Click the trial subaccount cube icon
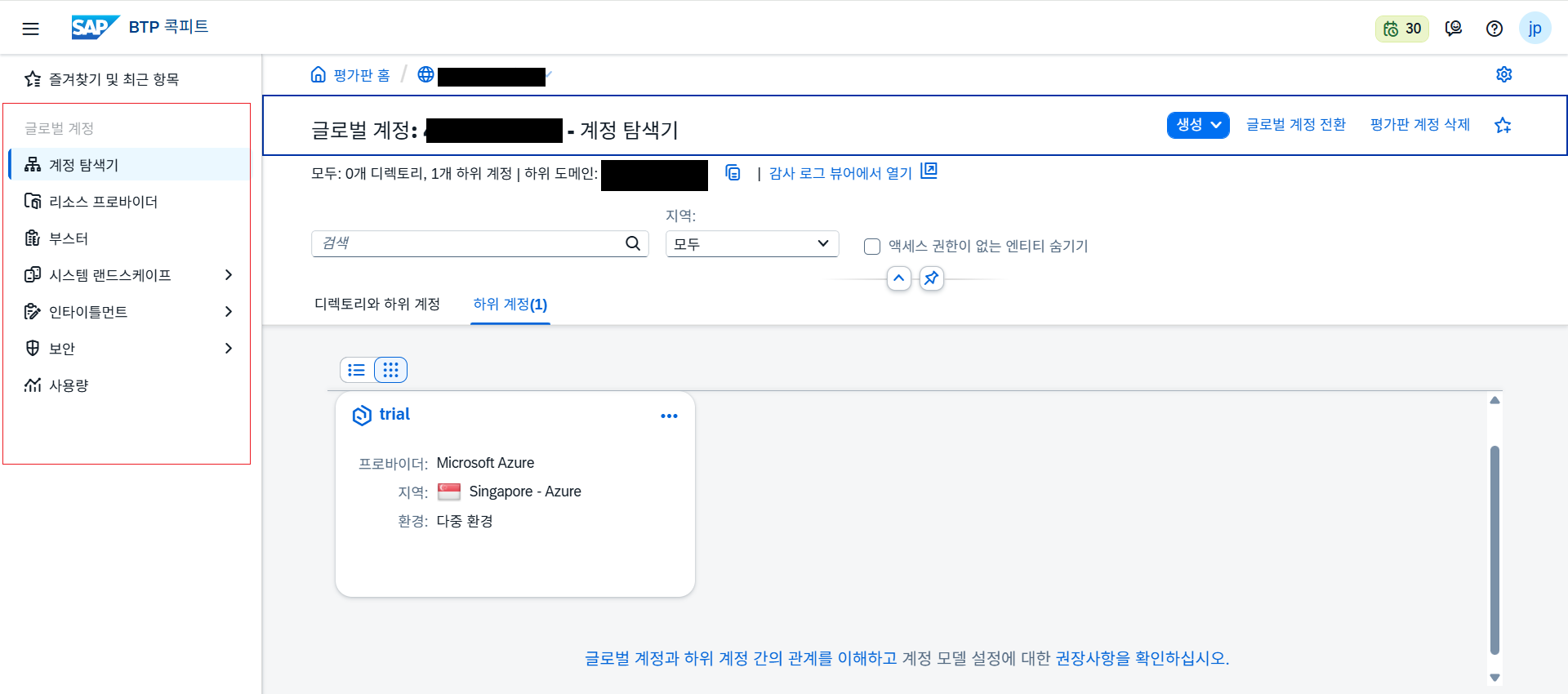This screenshot has width=1568, height=694. 362,415
